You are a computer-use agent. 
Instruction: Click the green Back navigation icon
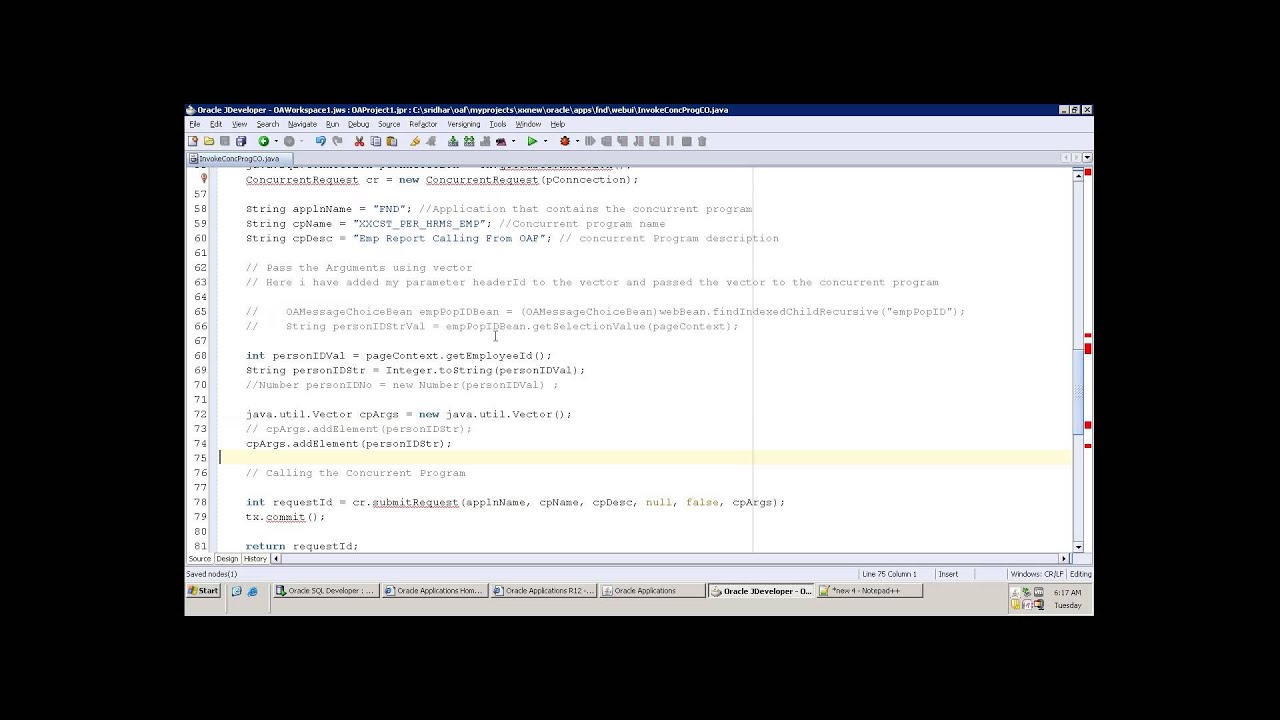pos(263,141)
